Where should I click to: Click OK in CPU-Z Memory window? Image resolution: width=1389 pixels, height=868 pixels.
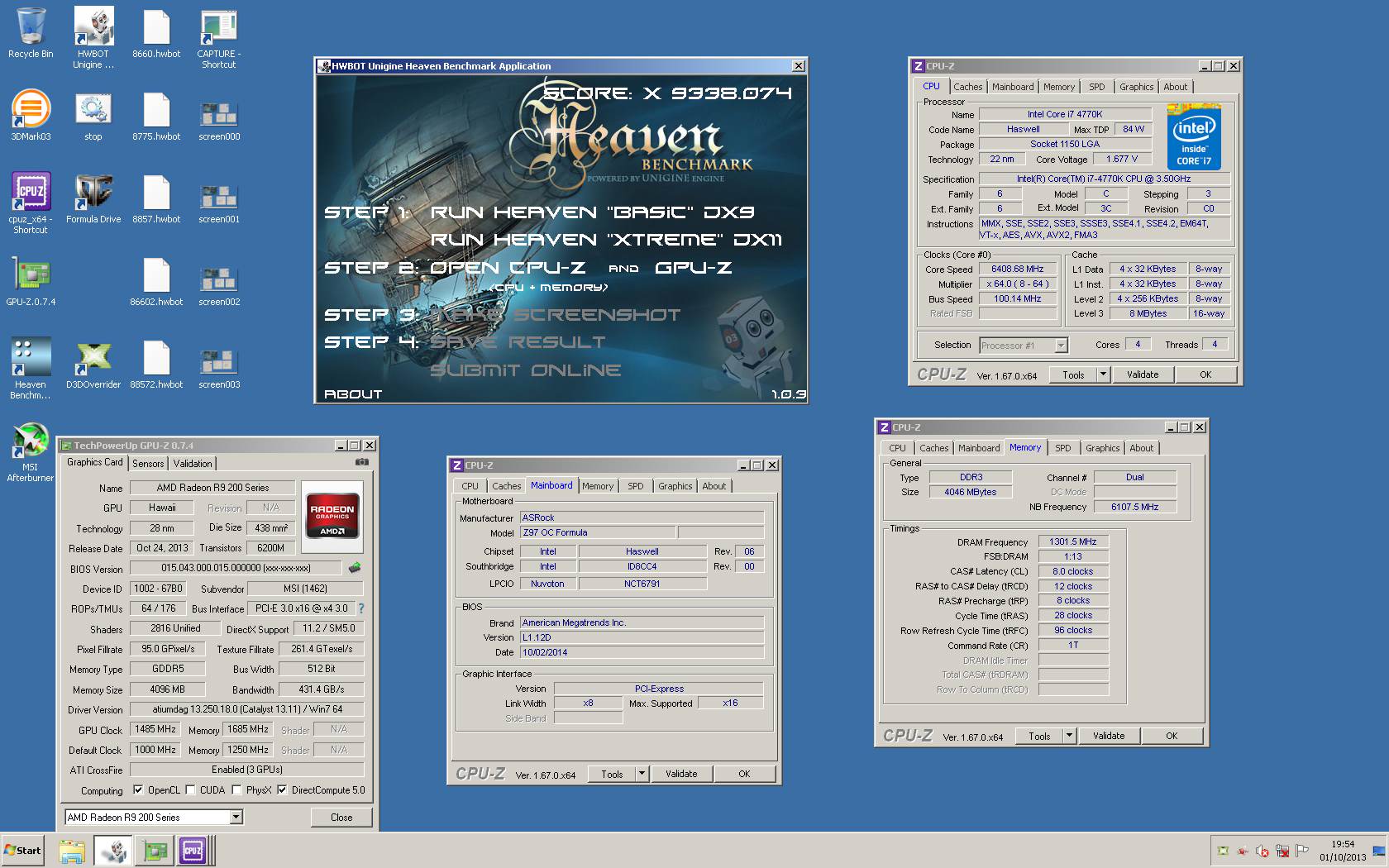coord(1172,736)
